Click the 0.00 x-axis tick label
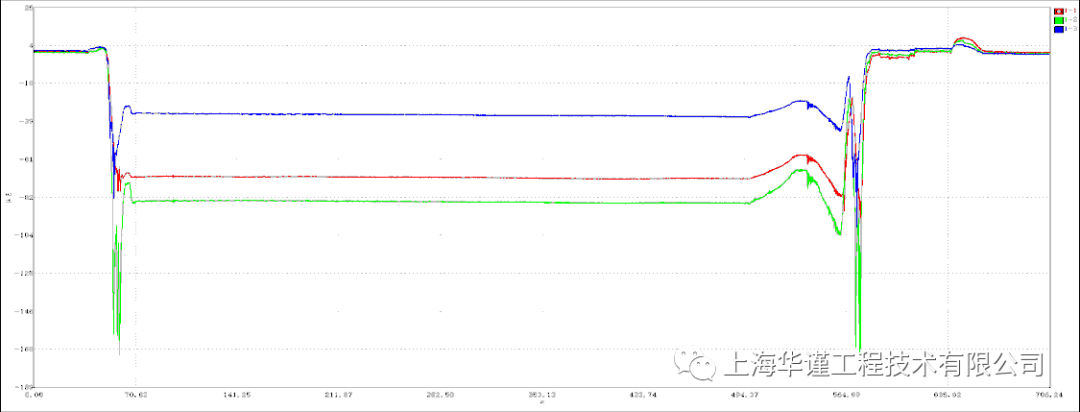Viewport: 1080px width, 412px height. (34, 395)
